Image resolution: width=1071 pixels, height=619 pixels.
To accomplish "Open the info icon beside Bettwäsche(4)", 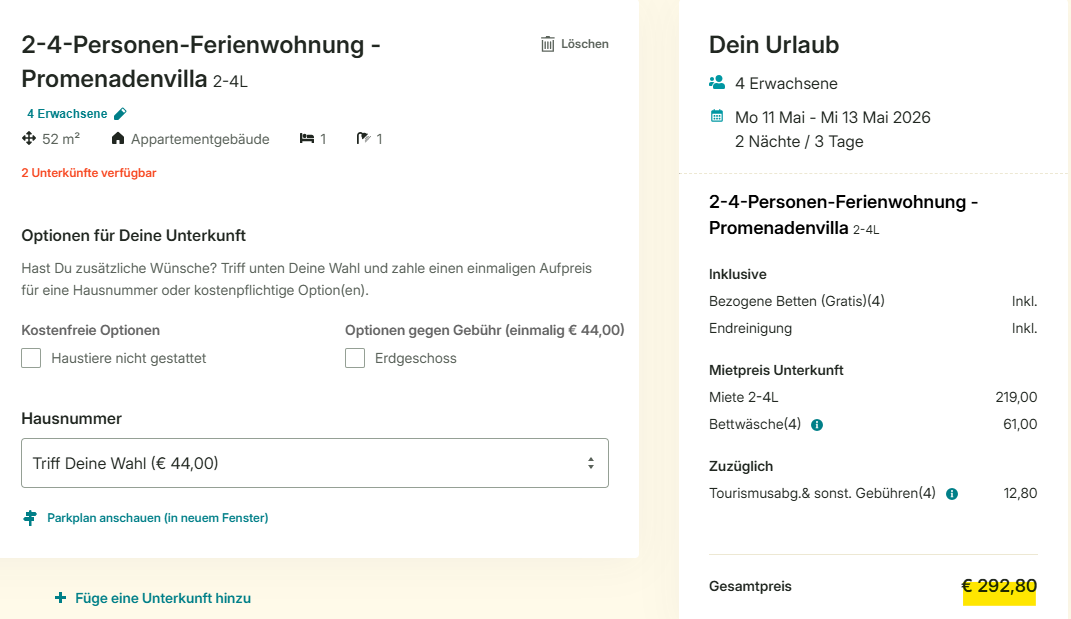I will [x=817, y=424].
